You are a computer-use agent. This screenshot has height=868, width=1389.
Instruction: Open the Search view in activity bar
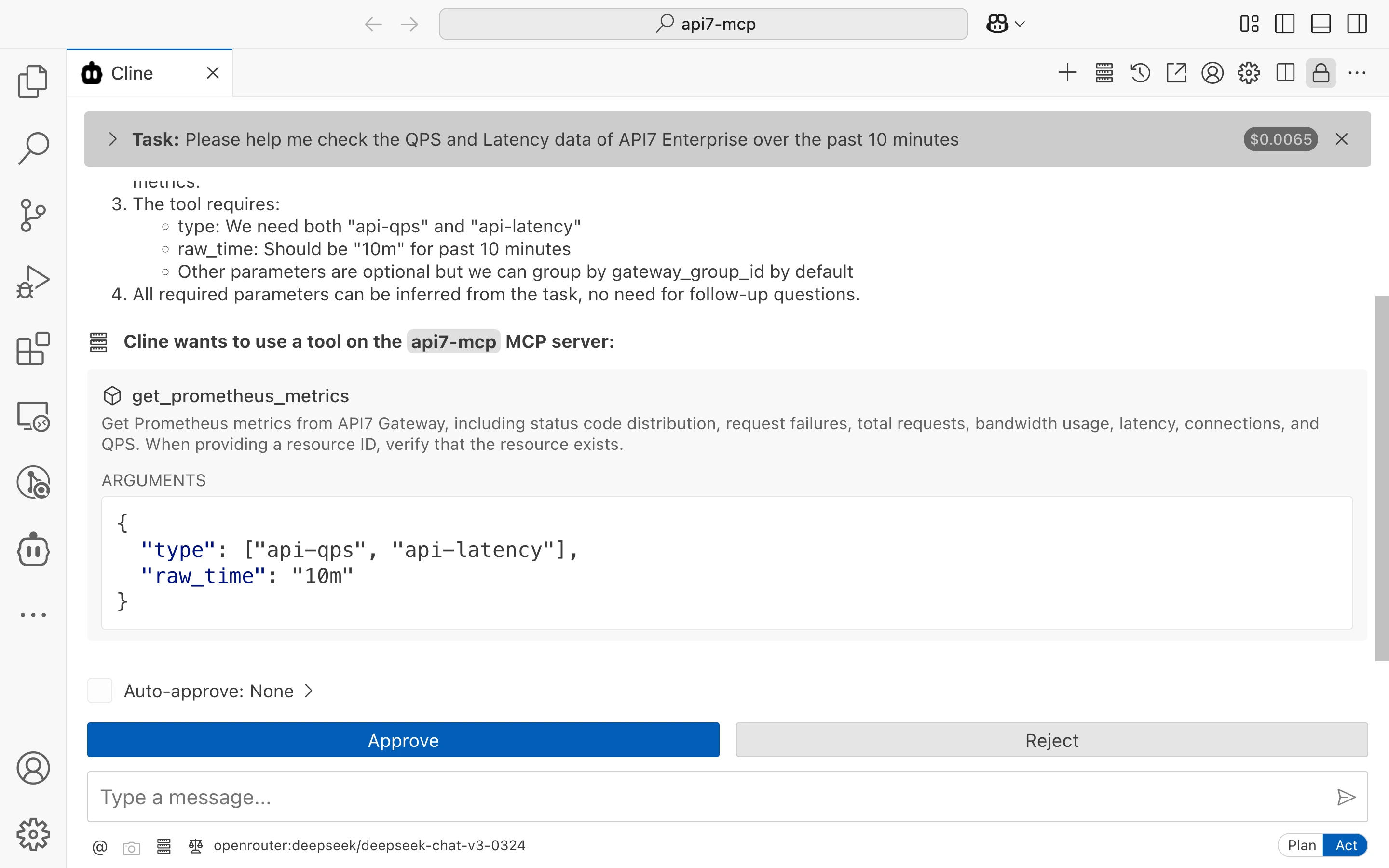[x=33, y=148]
